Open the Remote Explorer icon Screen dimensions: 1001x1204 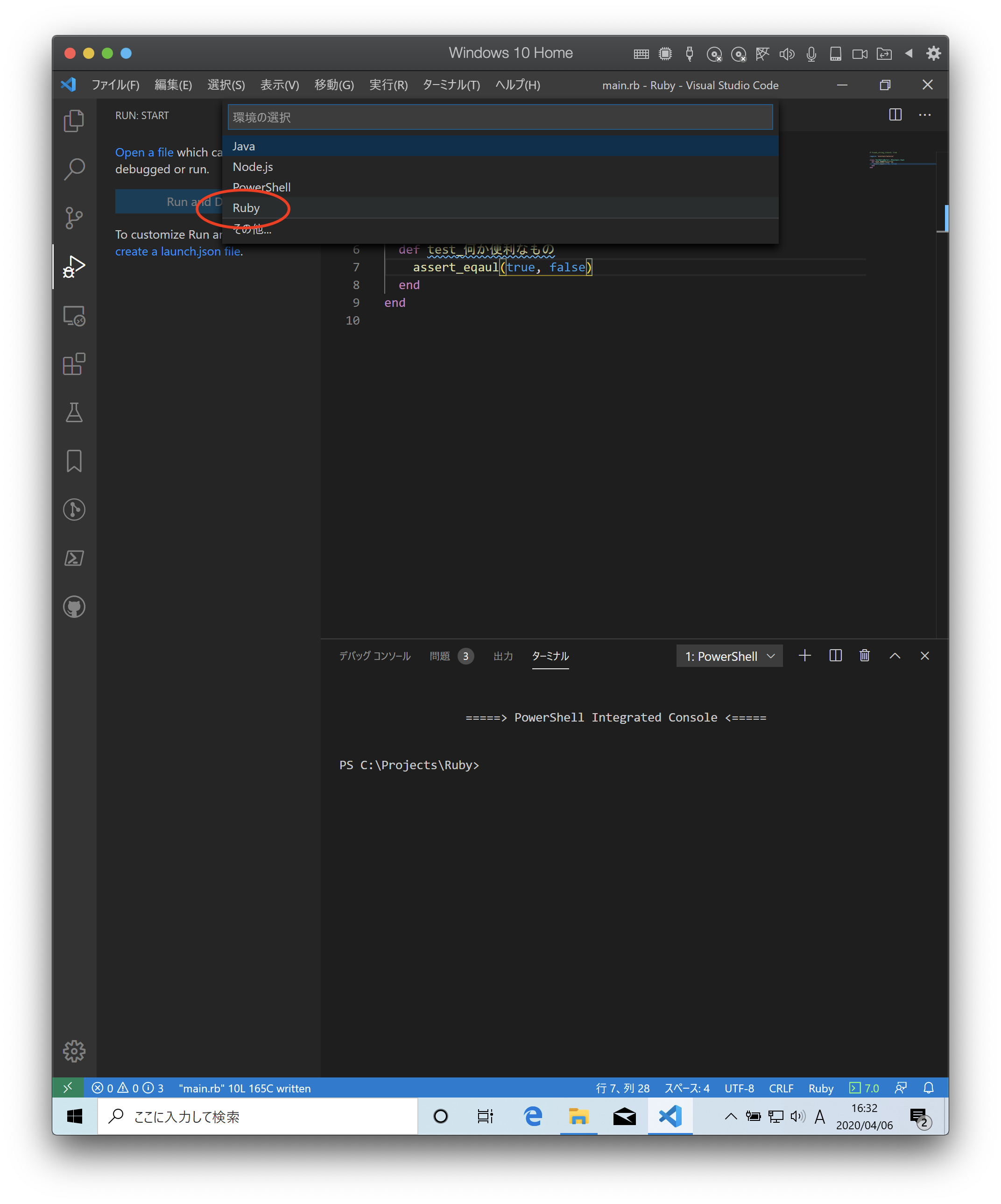74,315
